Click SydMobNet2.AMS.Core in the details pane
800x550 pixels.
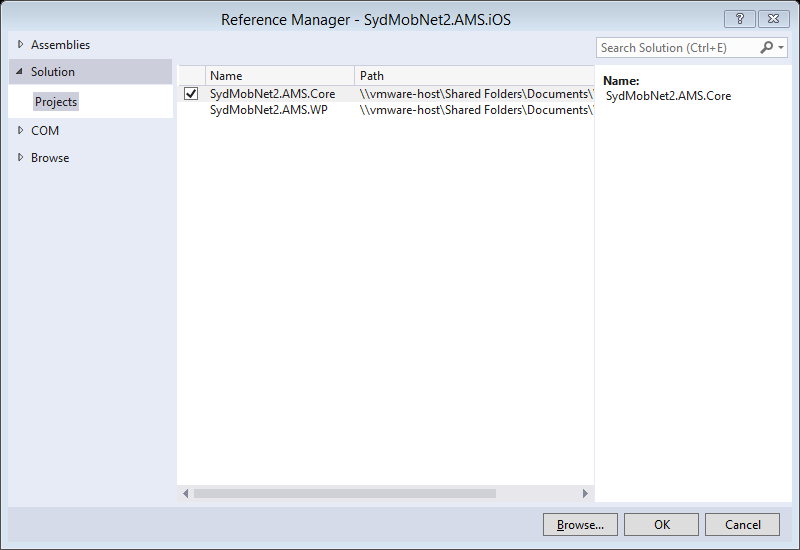click(x=668, y=96)
